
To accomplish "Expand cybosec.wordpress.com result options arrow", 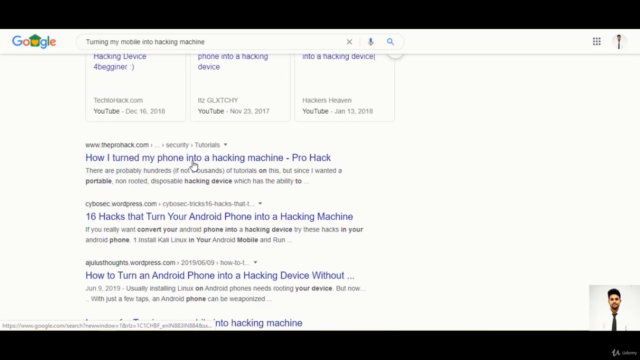I will click(260, 204).
